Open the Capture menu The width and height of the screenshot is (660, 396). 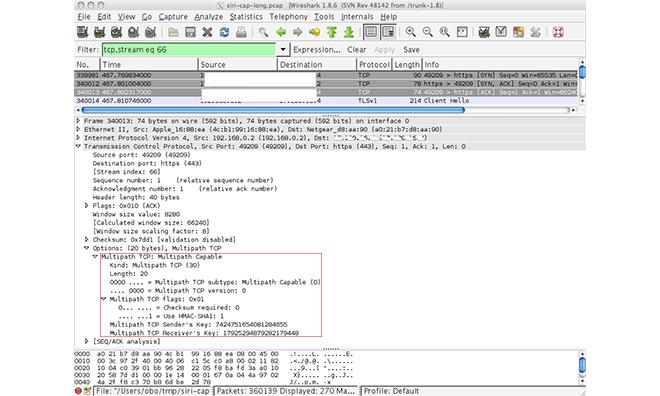[x=173, y=17]
